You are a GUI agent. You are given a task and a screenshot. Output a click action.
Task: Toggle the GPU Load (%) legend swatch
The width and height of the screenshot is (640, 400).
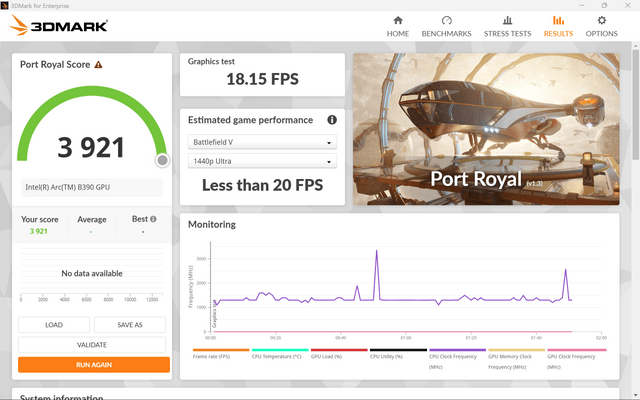339,350
